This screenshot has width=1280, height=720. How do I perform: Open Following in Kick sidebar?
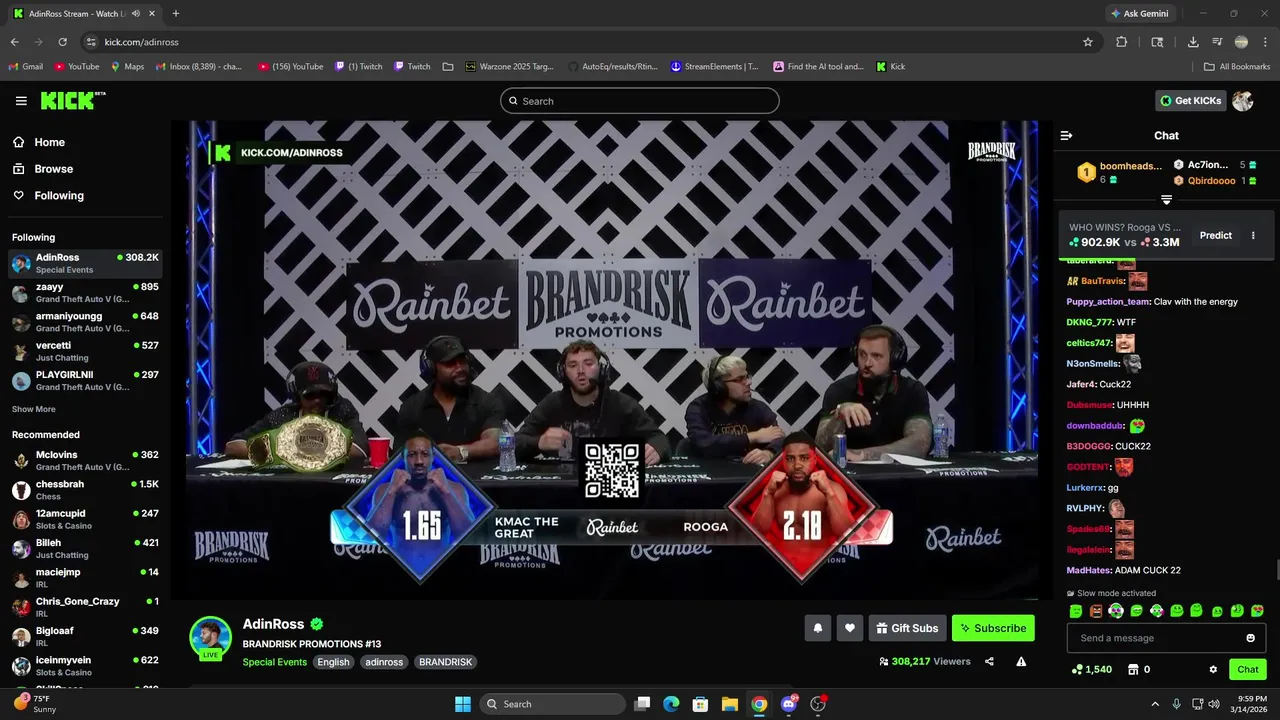(x=48, y=196)
